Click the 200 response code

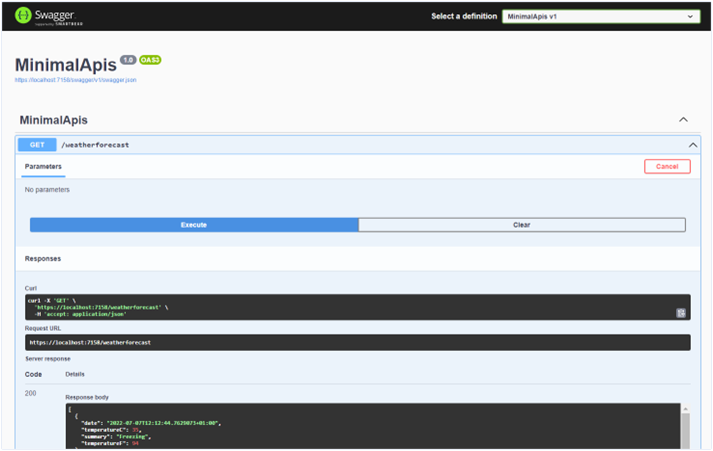click(31, 394)
